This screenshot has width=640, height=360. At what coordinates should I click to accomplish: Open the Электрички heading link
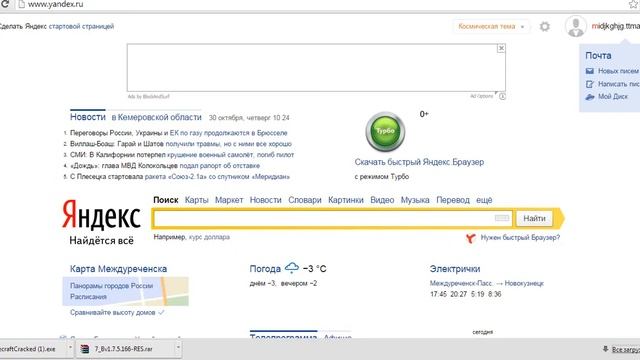pos(455,269)
